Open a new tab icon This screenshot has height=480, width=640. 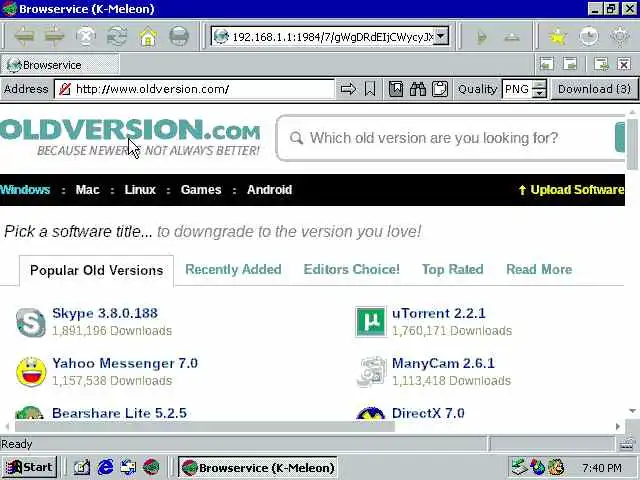(x=601, y=64)
